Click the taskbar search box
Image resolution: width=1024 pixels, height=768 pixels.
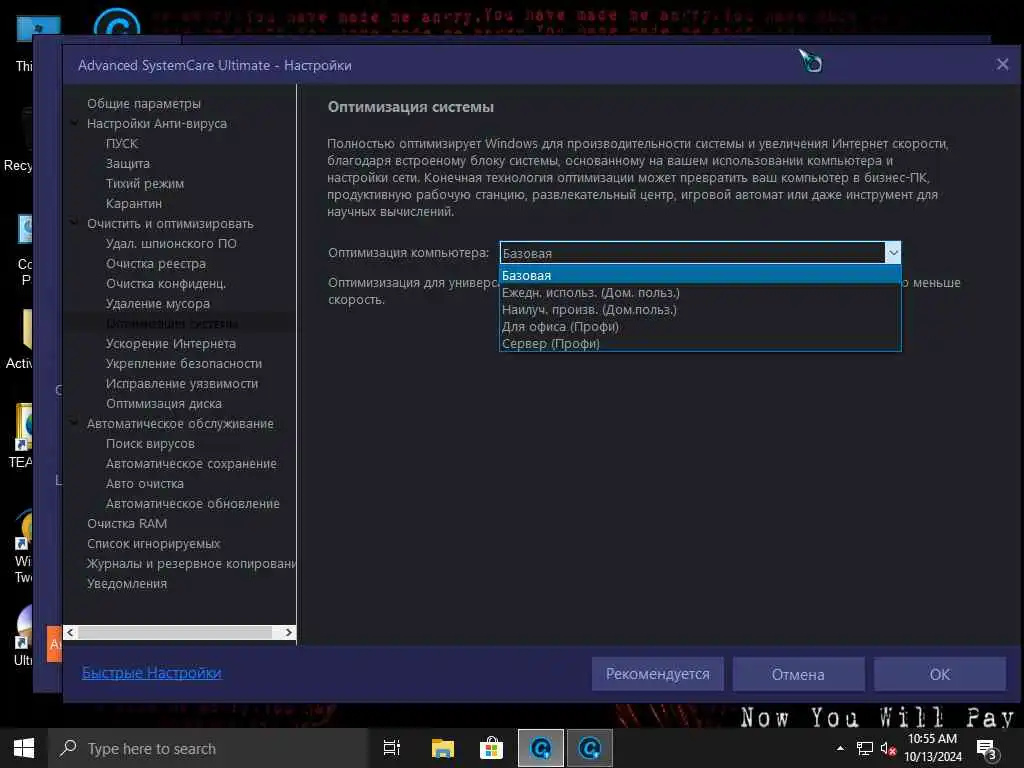(209, 748)
